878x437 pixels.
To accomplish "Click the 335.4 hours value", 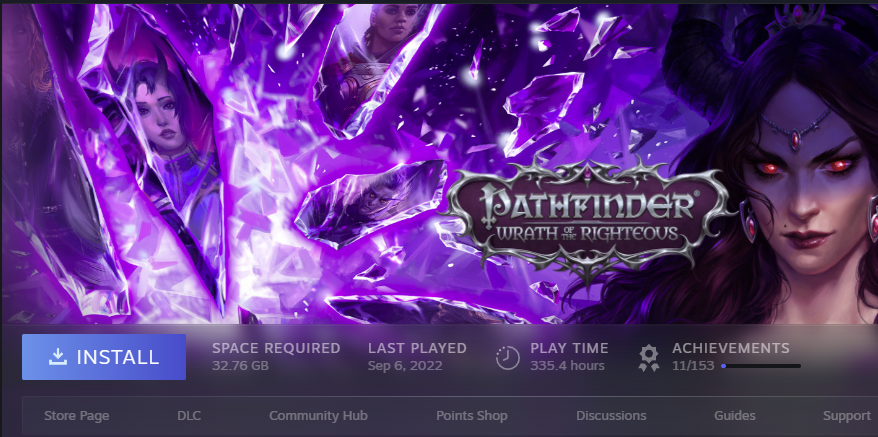I will (x=567, y=366).
